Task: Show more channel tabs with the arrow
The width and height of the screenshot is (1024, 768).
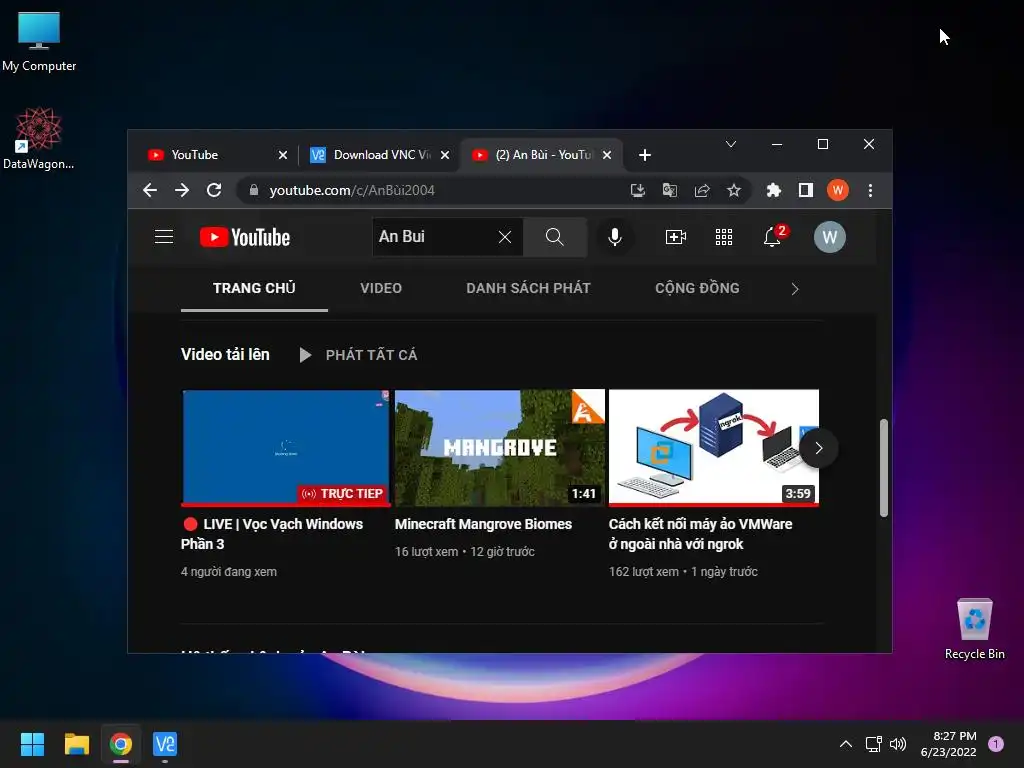Action: pyautogui.click(x=795, y=289)
